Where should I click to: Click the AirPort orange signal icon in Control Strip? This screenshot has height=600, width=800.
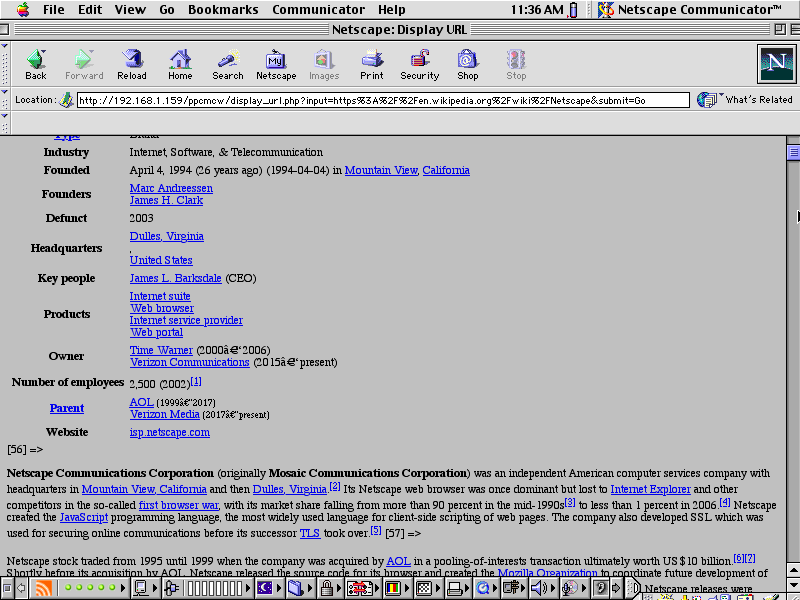(43, 588)
